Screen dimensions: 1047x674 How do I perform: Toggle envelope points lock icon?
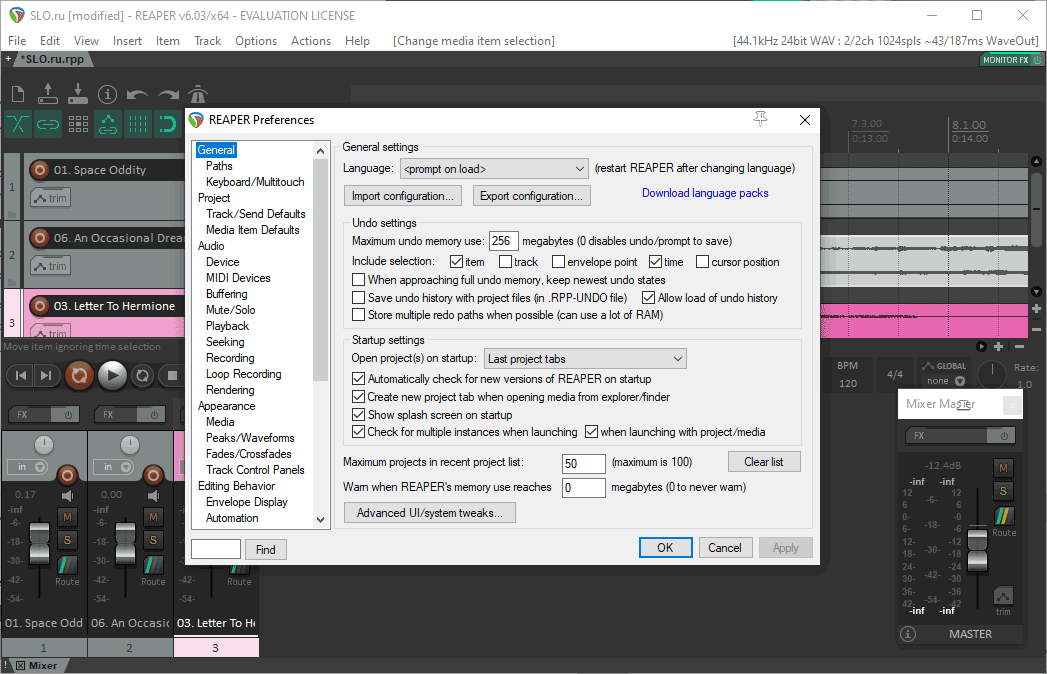pyautogui.click(x=108, y=124)
